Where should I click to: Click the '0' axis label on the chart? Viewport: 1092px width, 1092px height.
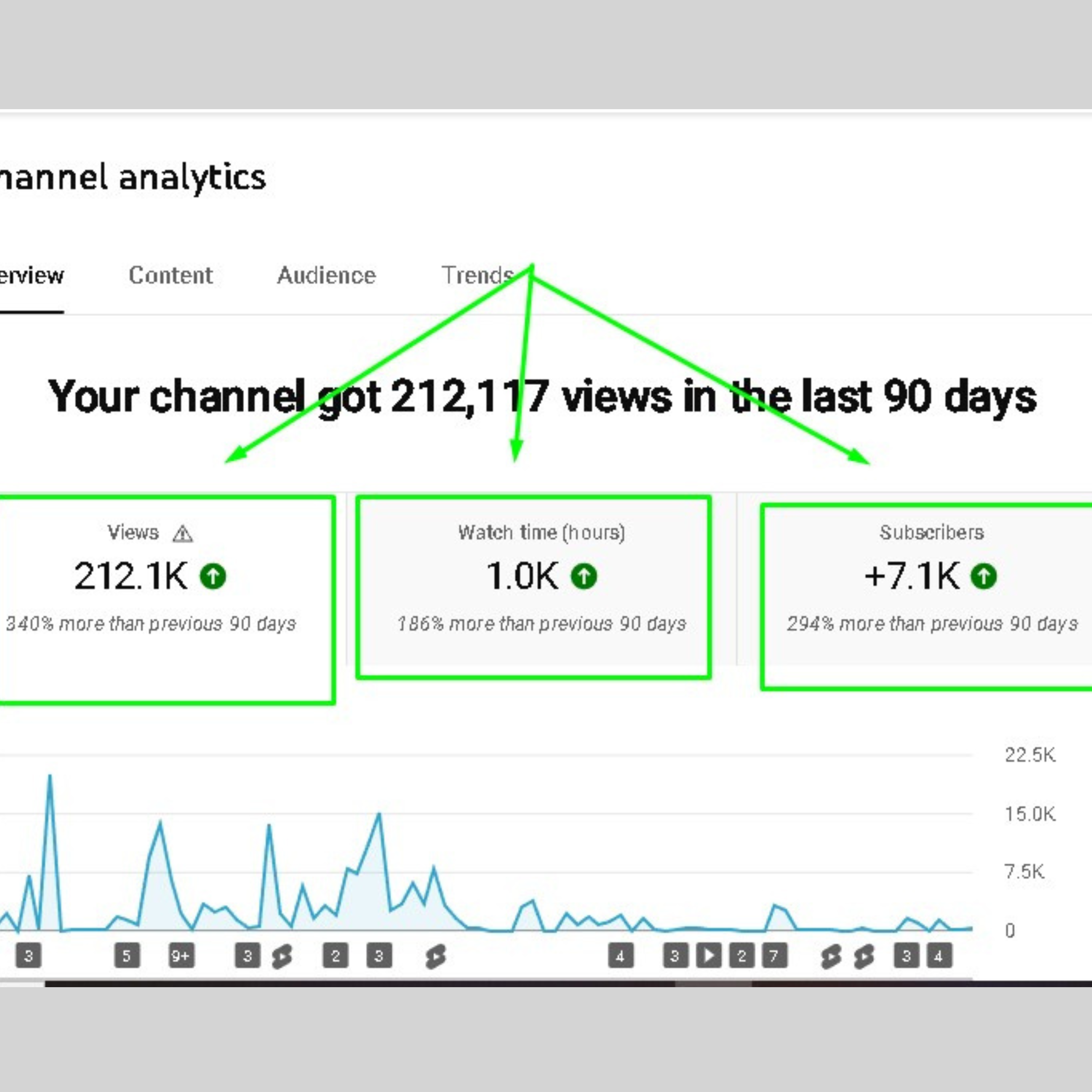coord(1010,930)
